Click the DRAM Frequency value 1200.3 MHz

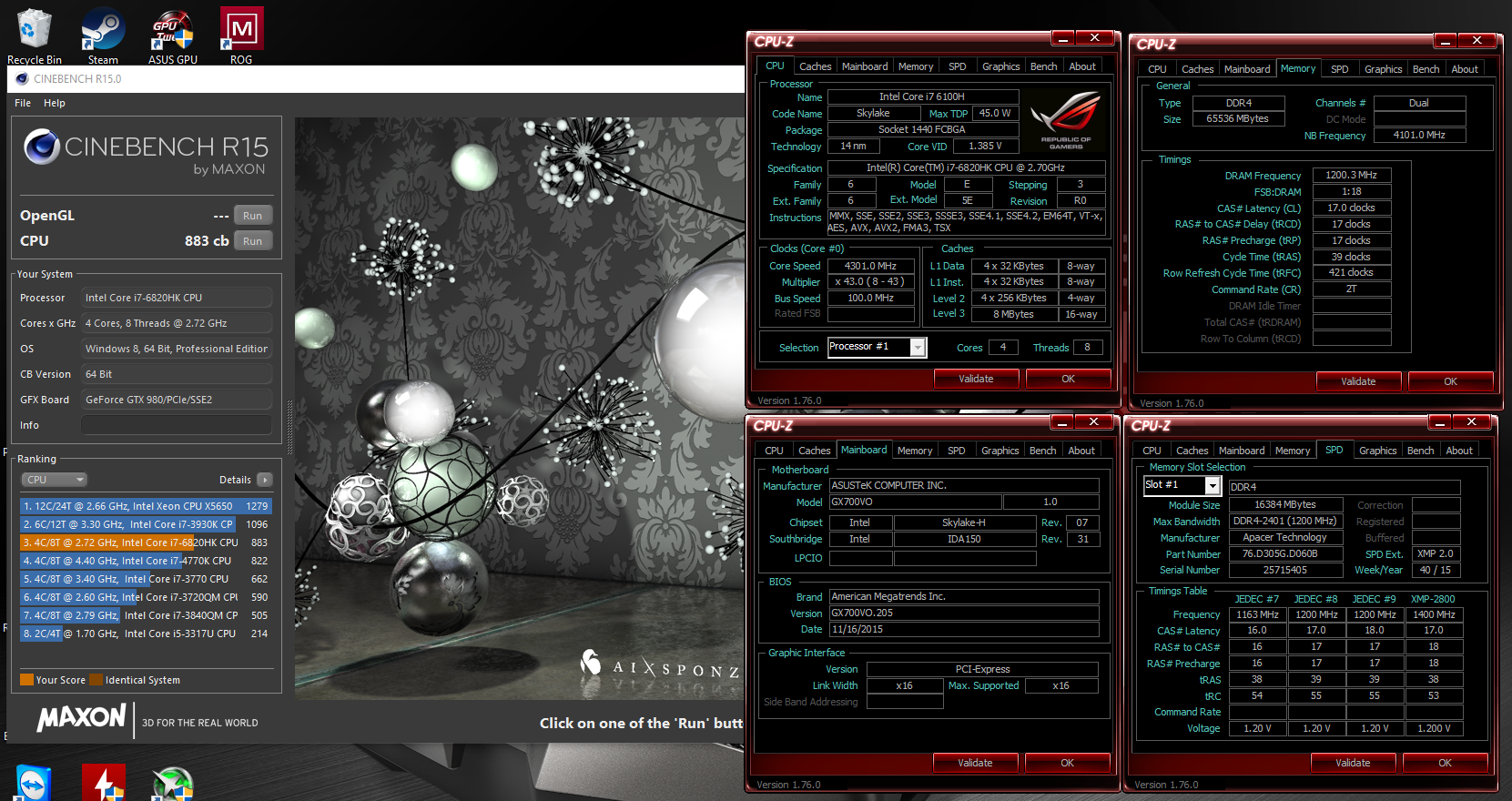click(x=1352, y=175)
